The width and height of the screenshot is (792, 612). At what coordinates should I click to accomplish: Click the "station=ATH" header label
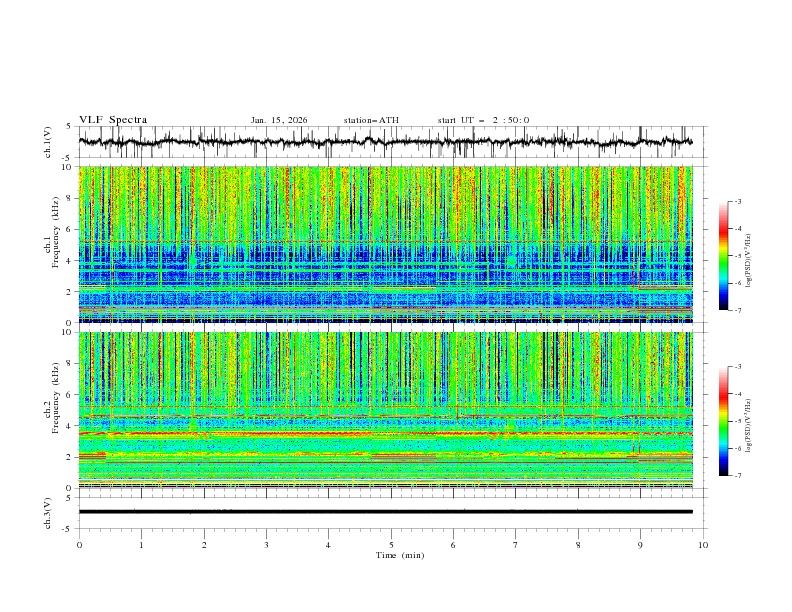pos(371,120)
